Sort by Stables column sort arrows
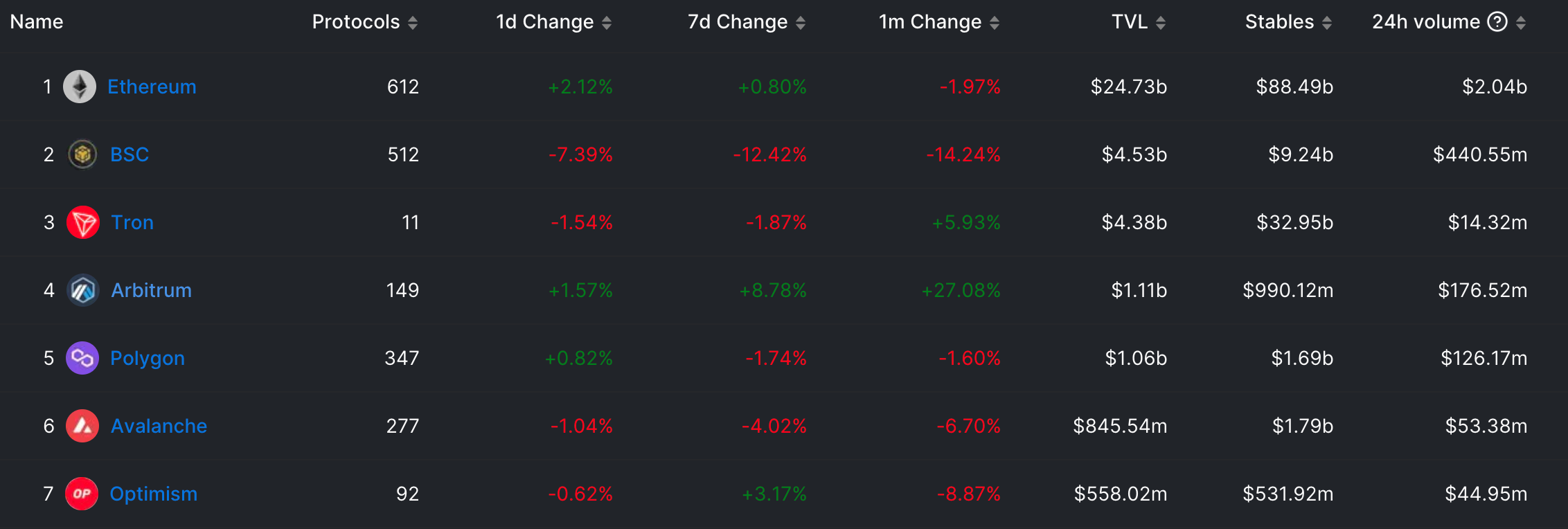This screenshot has width=1568, height=529. coord(1327,23)
